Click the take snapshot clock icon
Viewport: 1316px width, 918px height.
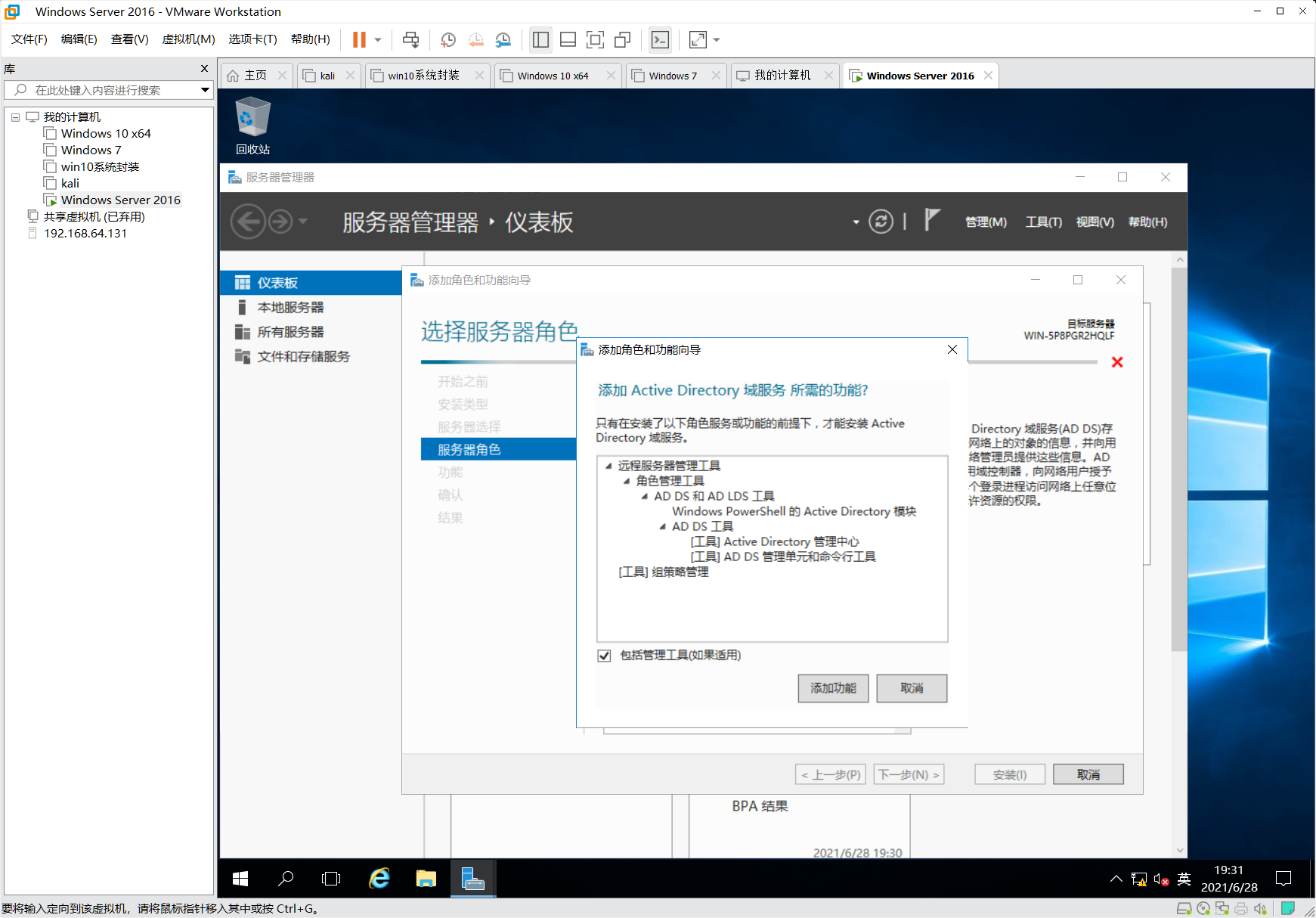447,39
